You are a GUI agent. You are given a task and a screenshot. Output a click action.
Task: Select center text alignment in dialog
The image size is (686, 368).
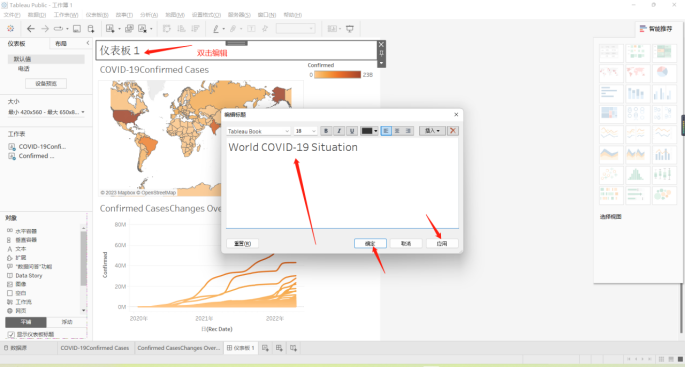397,131
